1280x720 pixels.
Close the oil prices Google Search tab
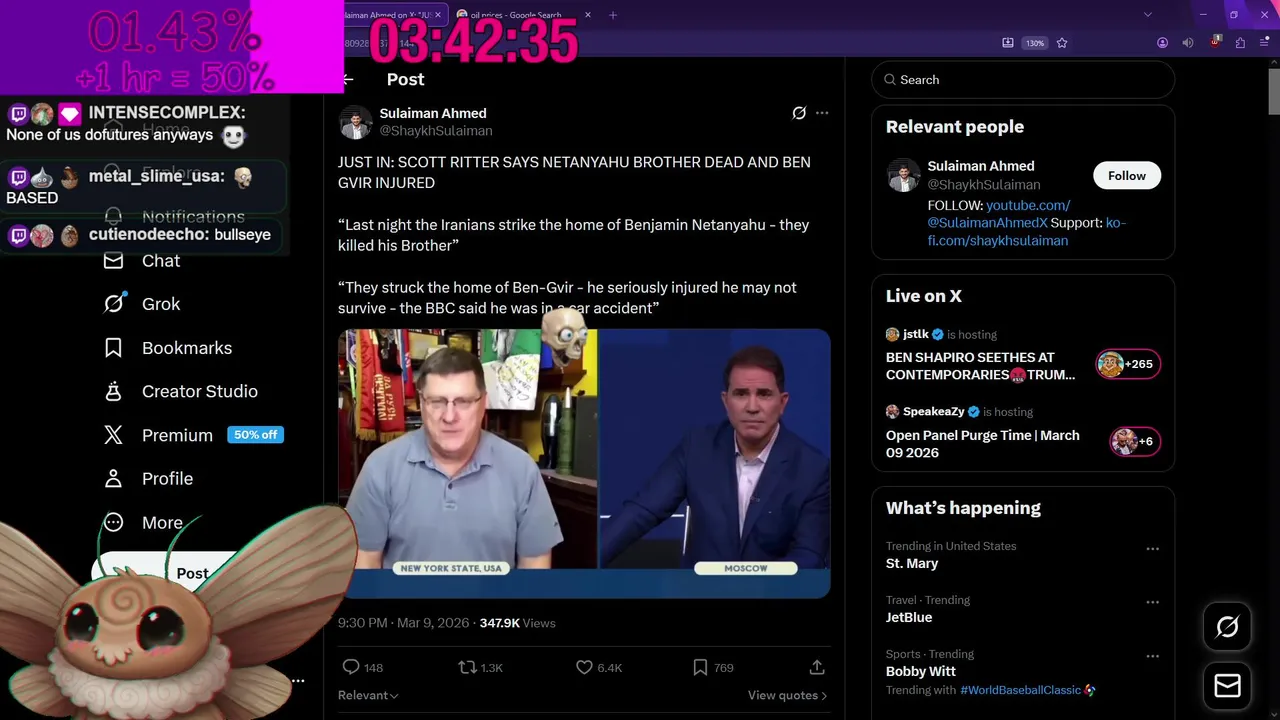tap(588, 15)
